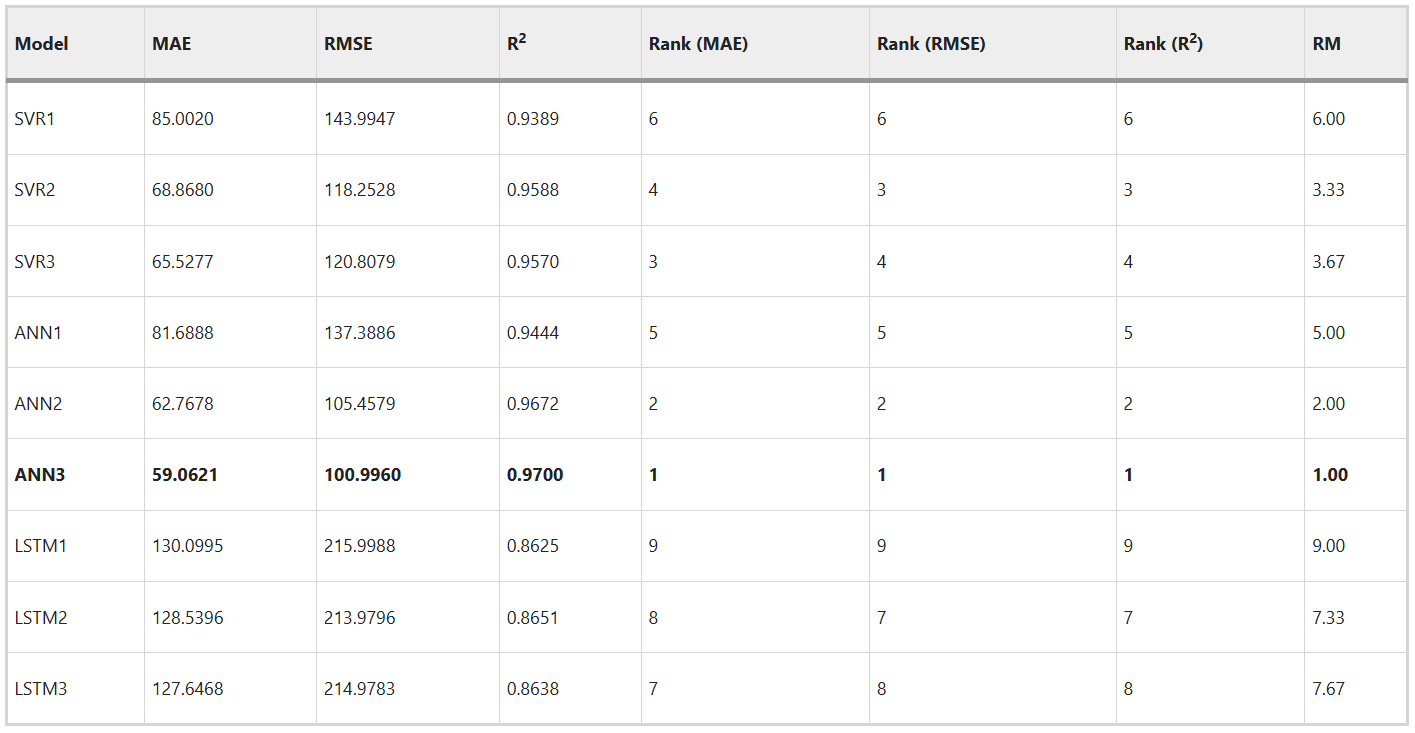Click R² value 0.8638

[x=533, y=689]
